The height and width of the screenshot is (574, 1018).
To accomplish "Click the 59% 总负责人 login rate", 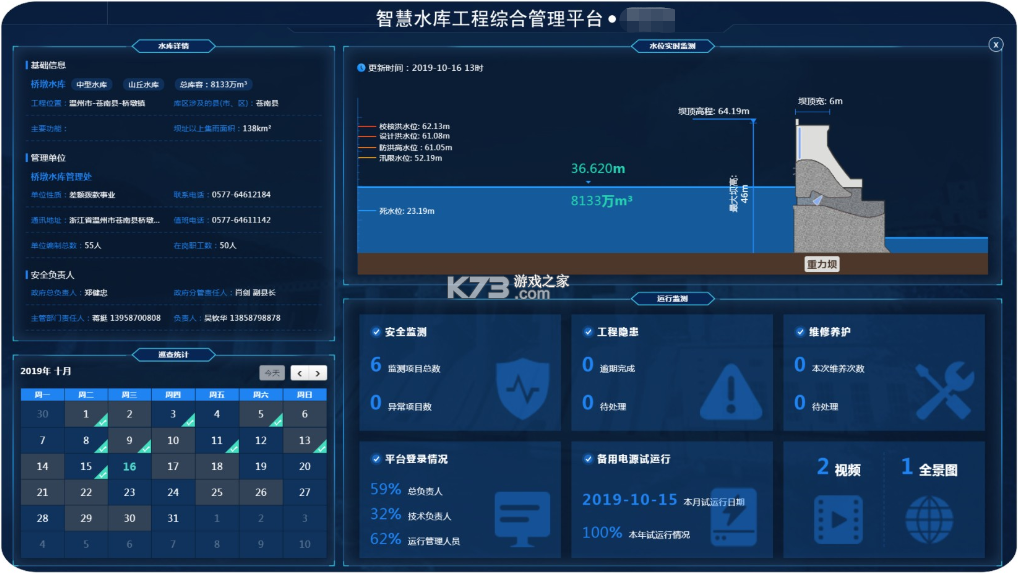I will (x=406, y=490).
